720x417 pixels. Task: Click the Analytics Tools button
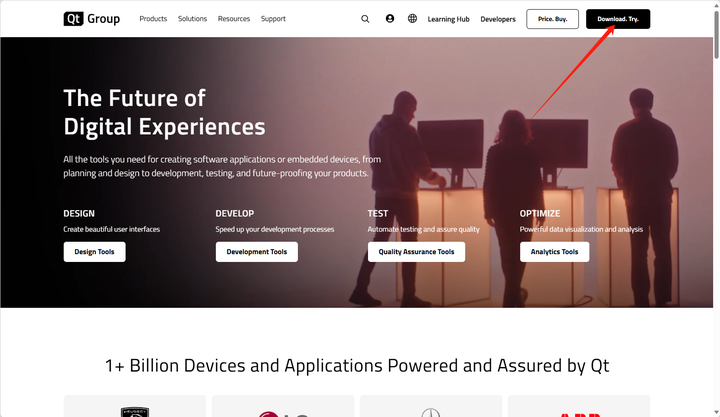(x=554, y=252)
